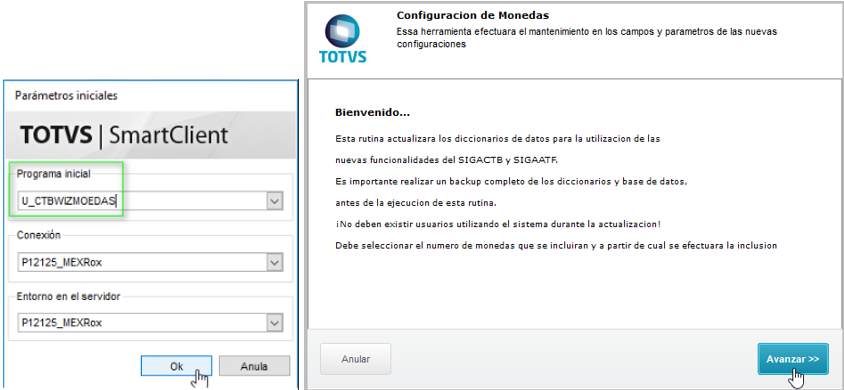
Task: Confirm the initial parameters with Ok
Action: coord(177,366)
